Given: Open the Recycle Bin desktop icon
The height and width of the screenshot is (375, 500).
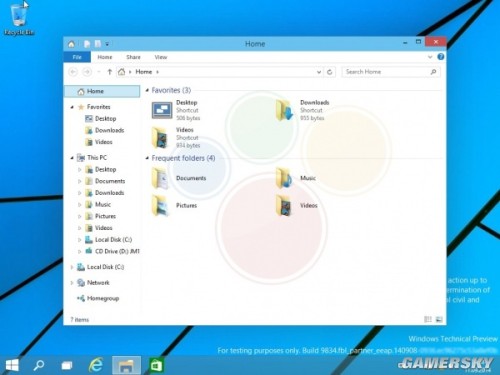Looking at the screenshot, I should pos(19,19).
